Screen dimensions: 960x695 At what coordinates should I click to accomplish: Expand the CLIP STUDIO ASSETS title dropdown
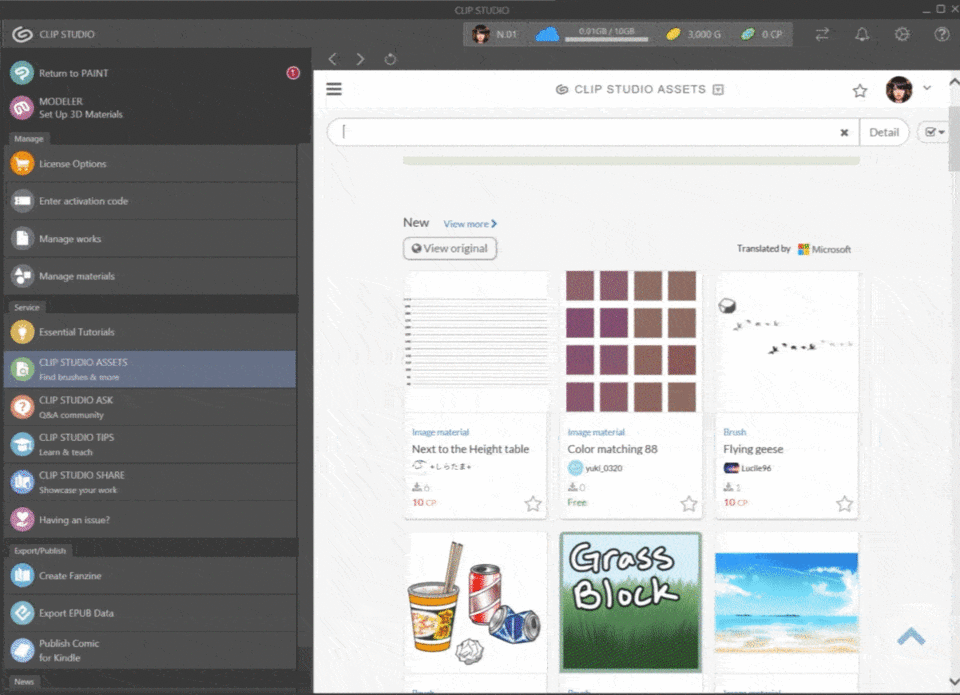point(718,90)
